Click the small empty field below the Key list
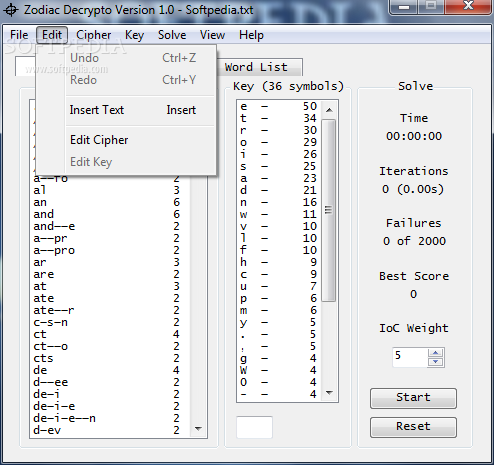The width and height of the screenshot is (494, 465). tap(254, 427)
